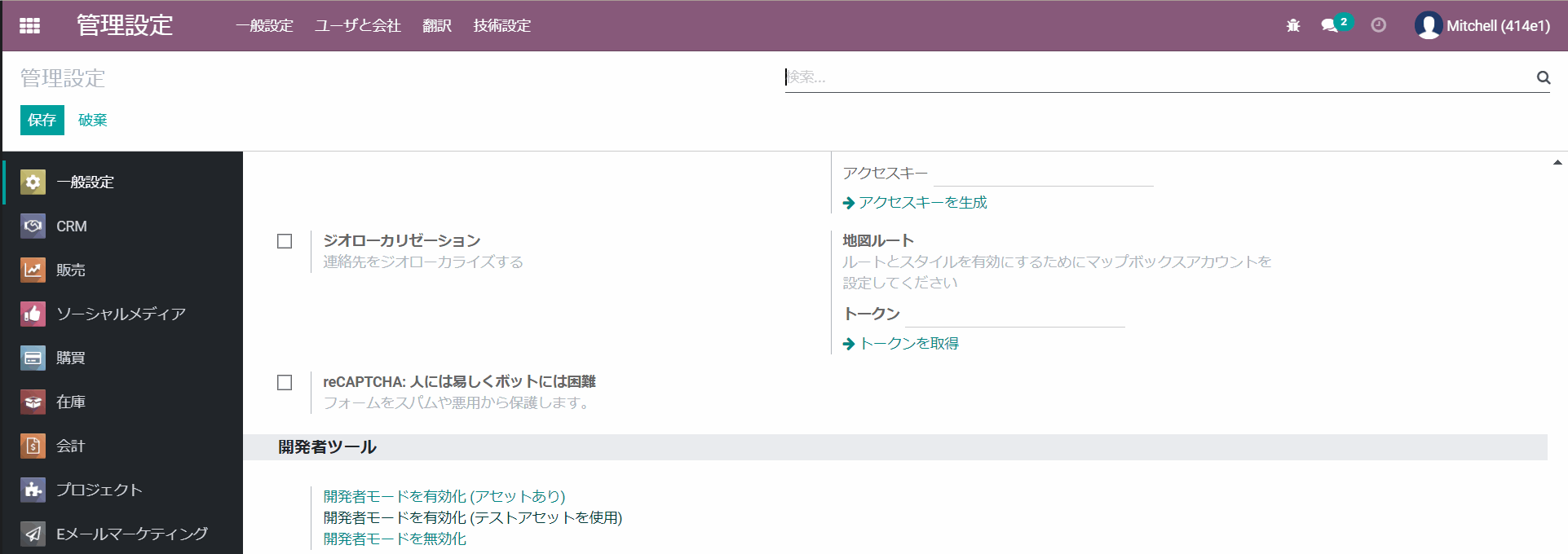This screenshot has width=1568, height=554.
Task: Click the アクセスキーを生成 link
Action: click(923, 202)
